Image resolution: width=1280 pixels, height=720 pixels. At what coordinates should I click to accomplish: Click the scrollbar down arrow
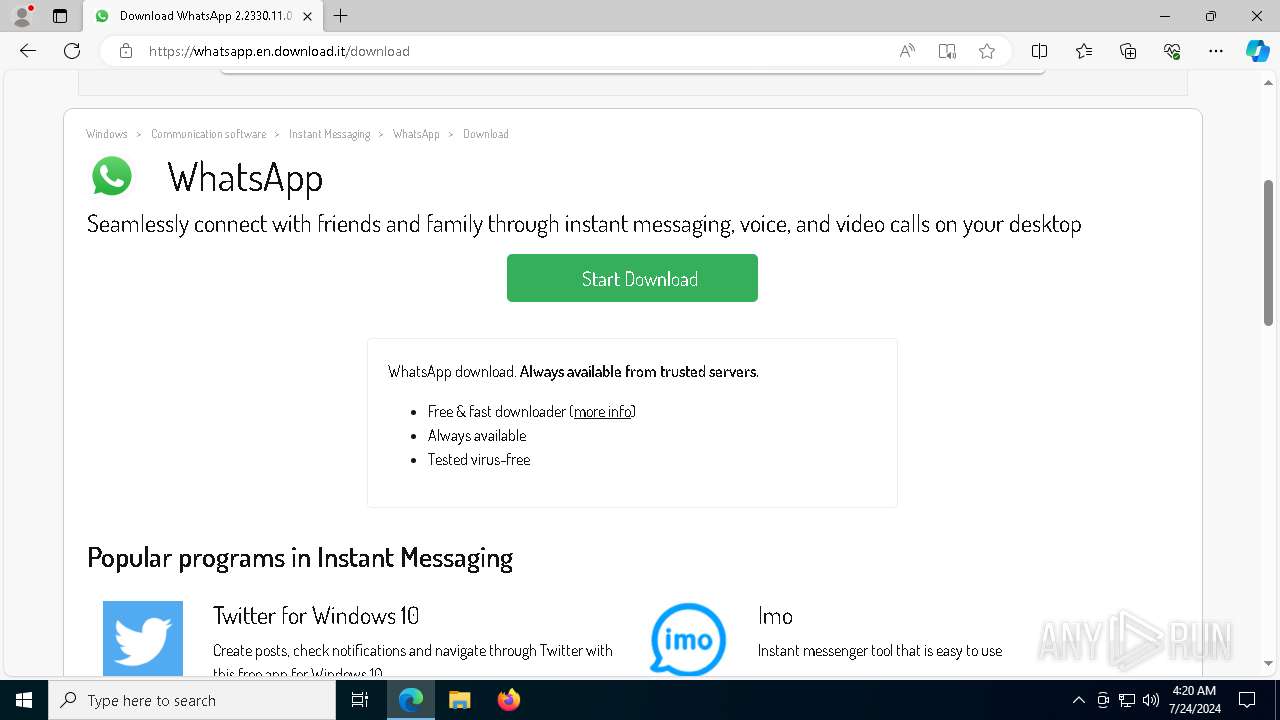(x=1268, y=663)
